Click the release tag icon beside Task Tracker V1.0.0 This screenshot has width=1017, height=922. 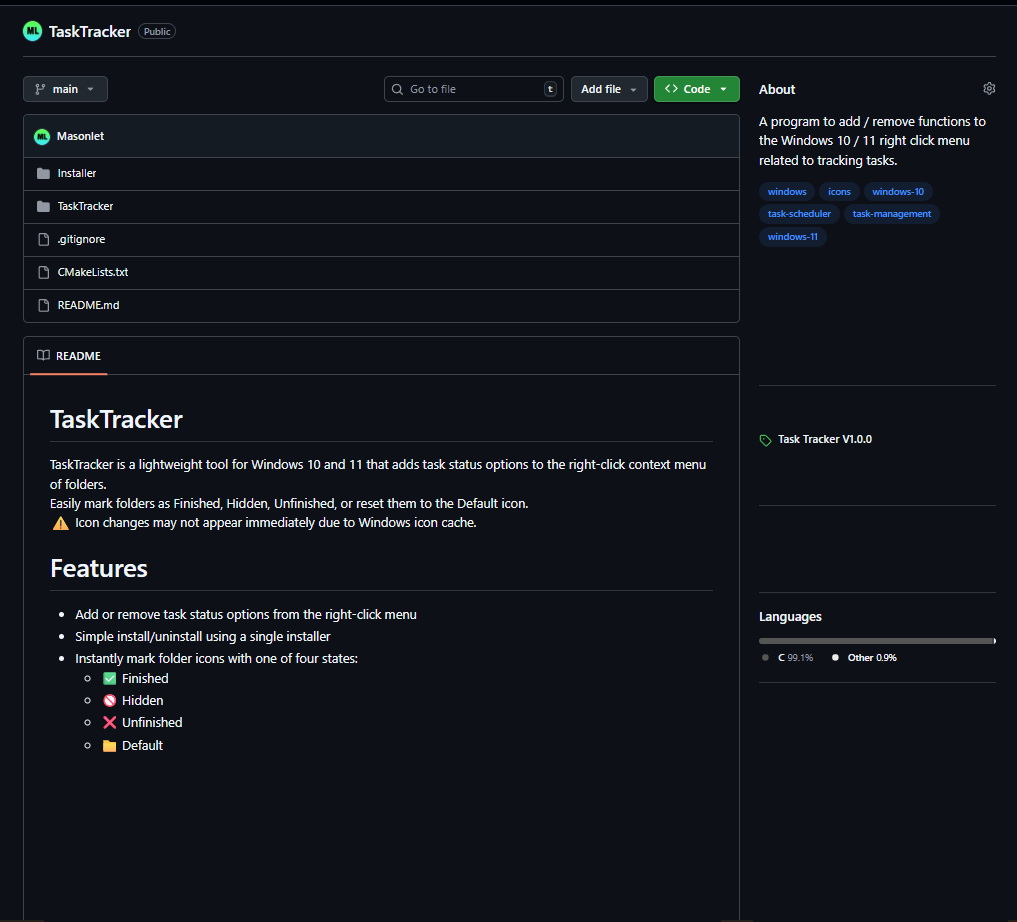point(766,440)
